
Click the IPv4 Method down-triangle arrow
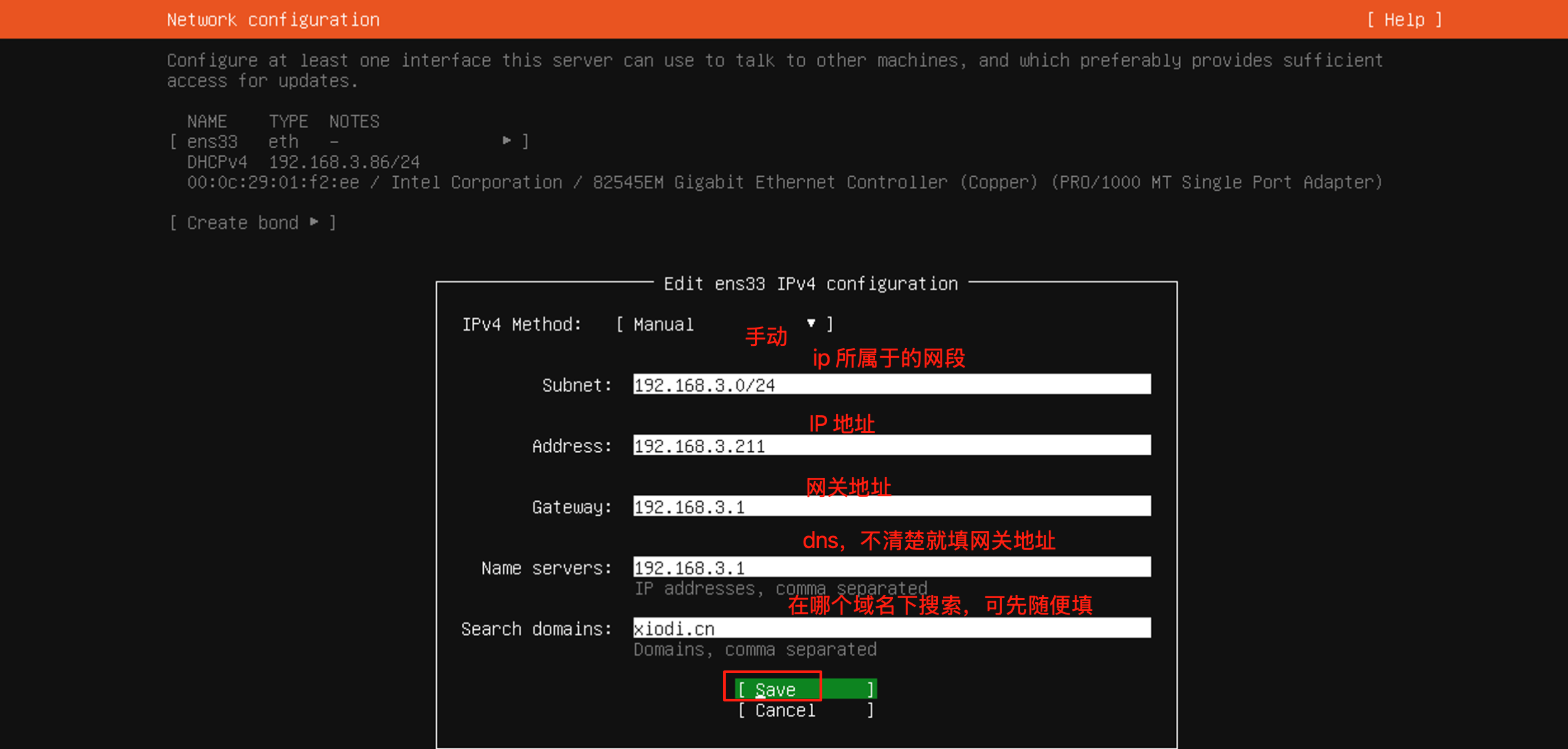pos(811,324)
